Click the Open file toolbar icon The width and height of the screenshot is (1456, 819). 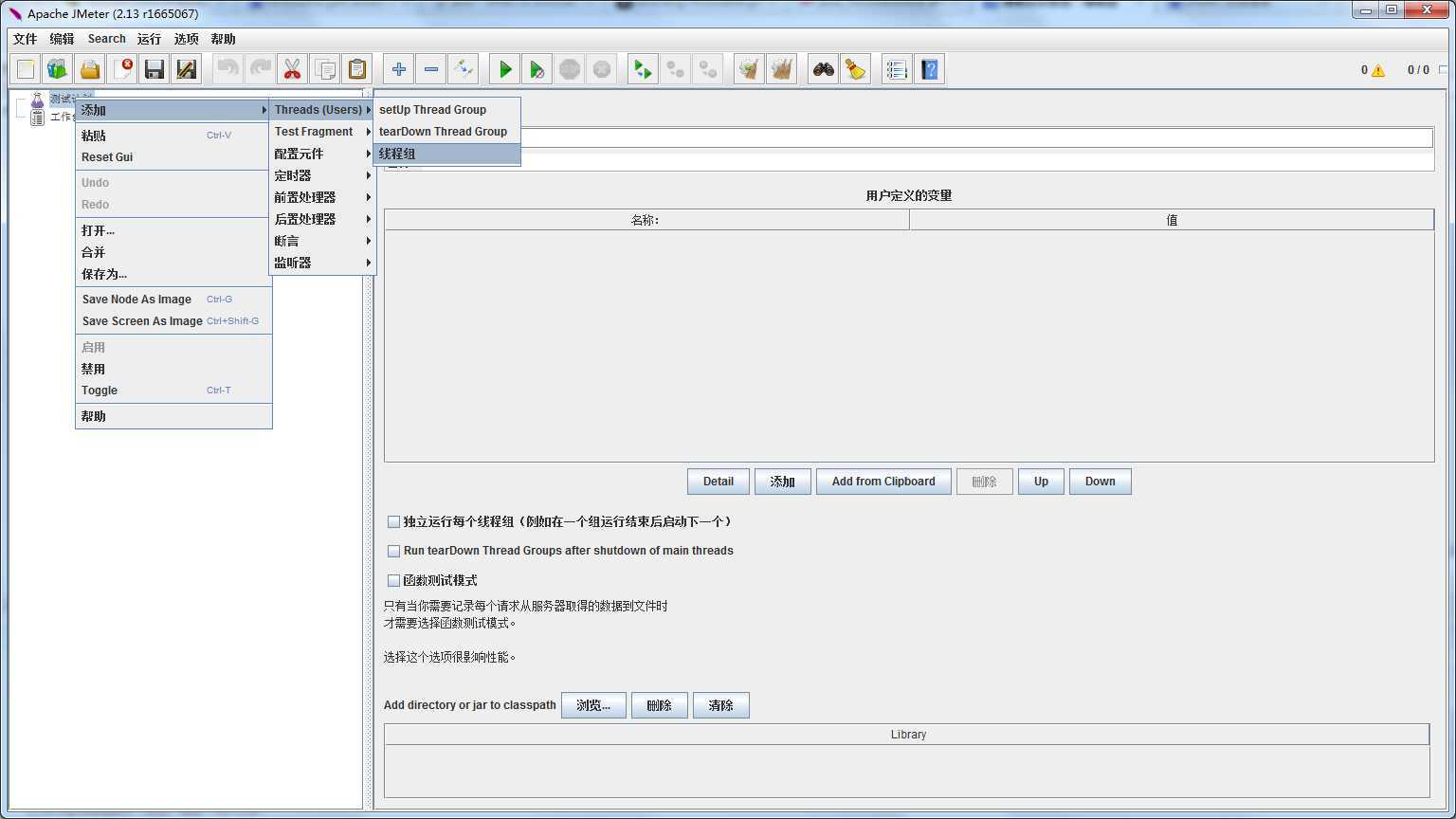pyautogui.click(x=90, y=69)
